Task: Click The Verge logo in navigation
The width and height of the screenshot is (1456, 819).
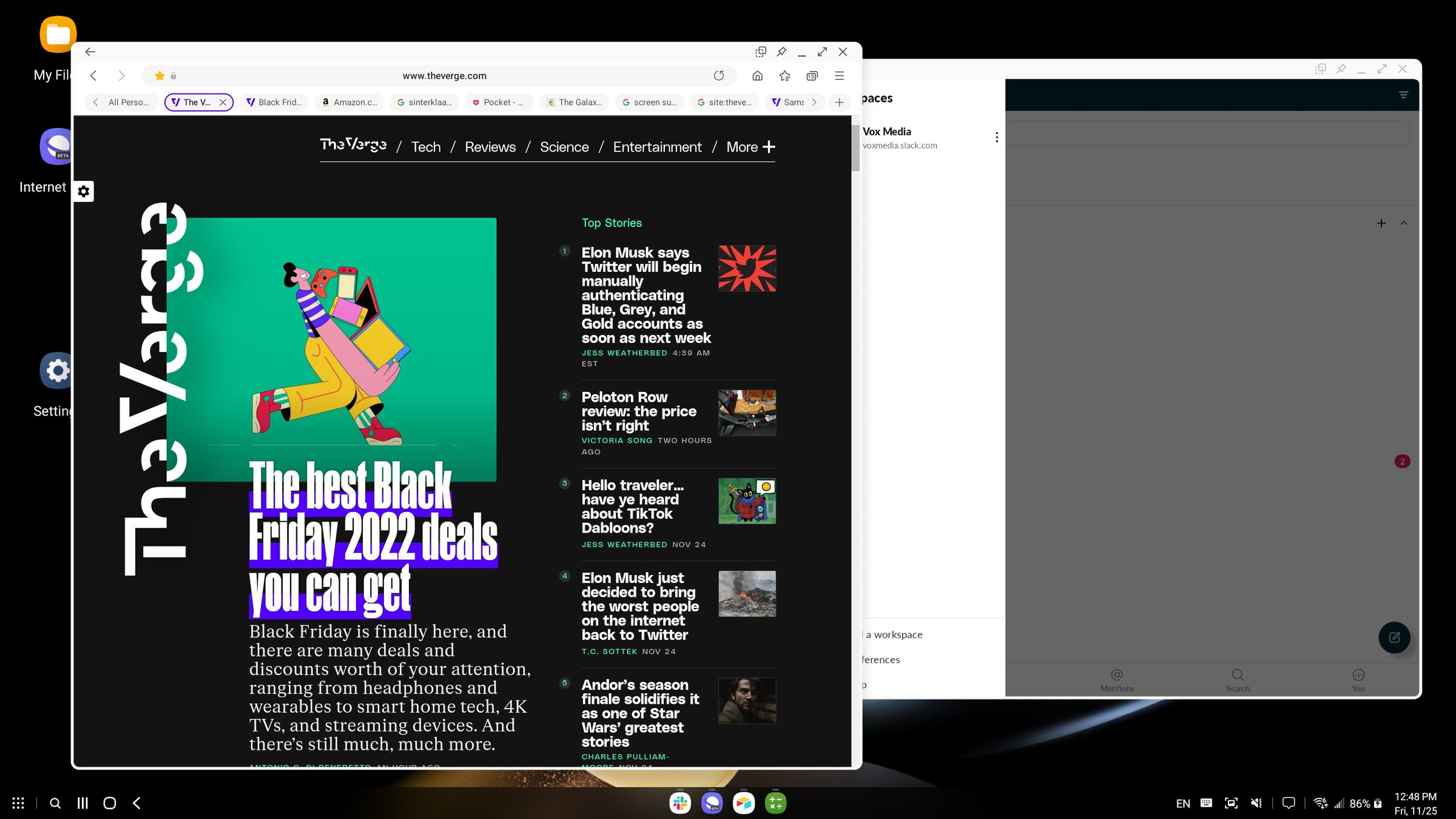Action: [353, 145]
